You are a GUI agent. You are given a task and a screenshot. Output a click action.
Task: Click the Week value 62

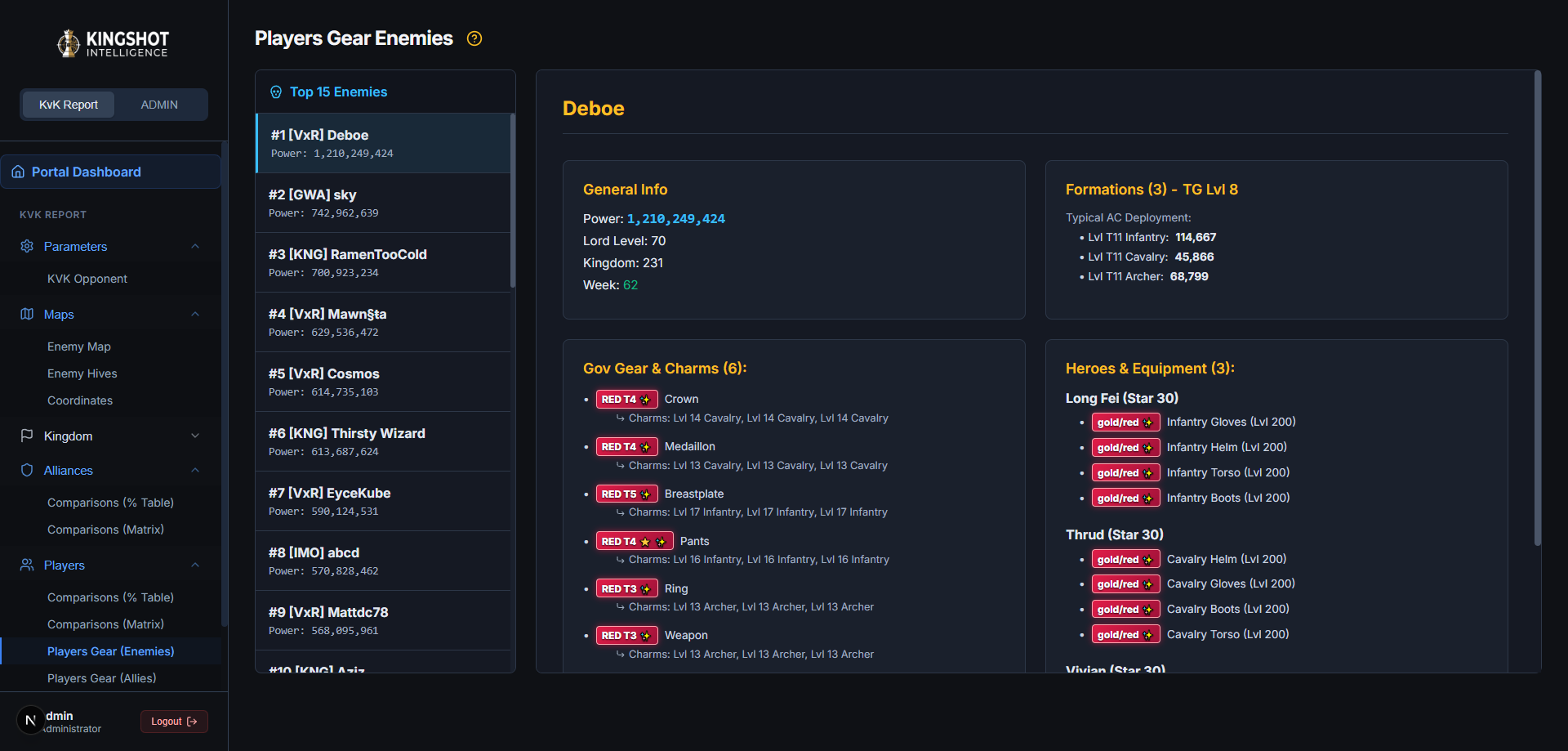click(630, 285)
